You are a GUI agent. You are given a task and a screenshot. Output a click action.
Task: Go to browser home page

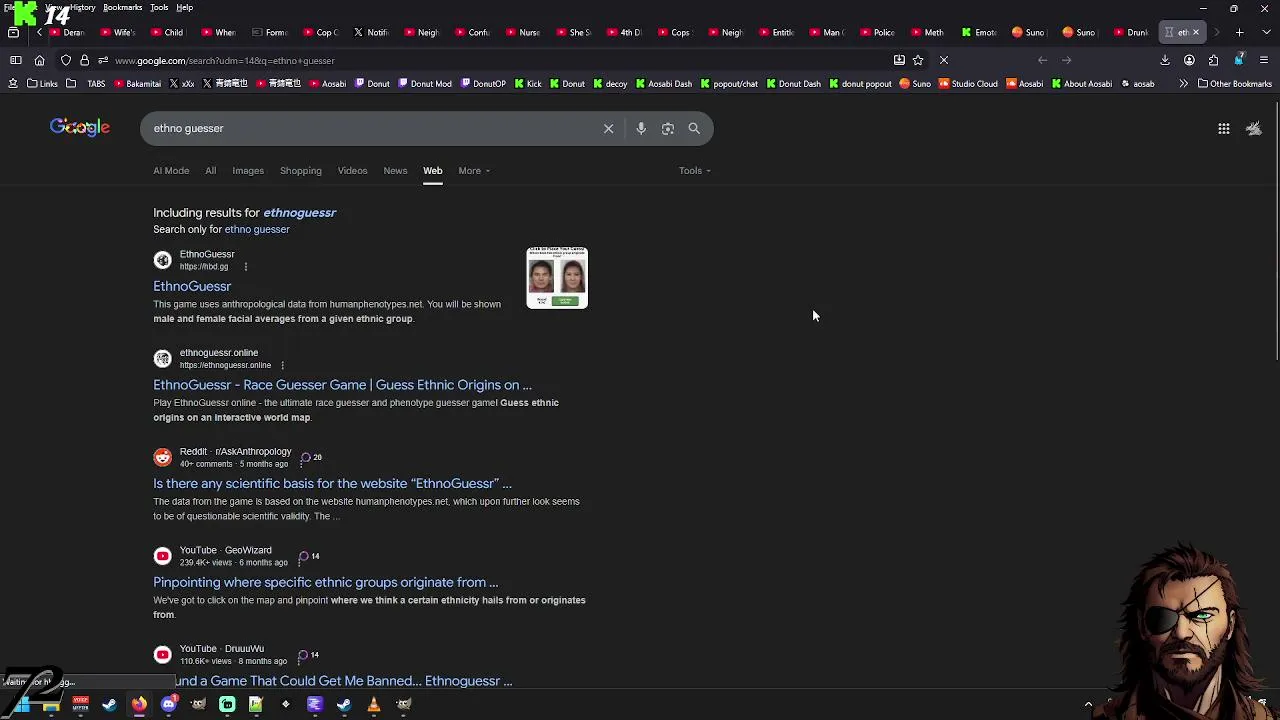pos(39,60)
